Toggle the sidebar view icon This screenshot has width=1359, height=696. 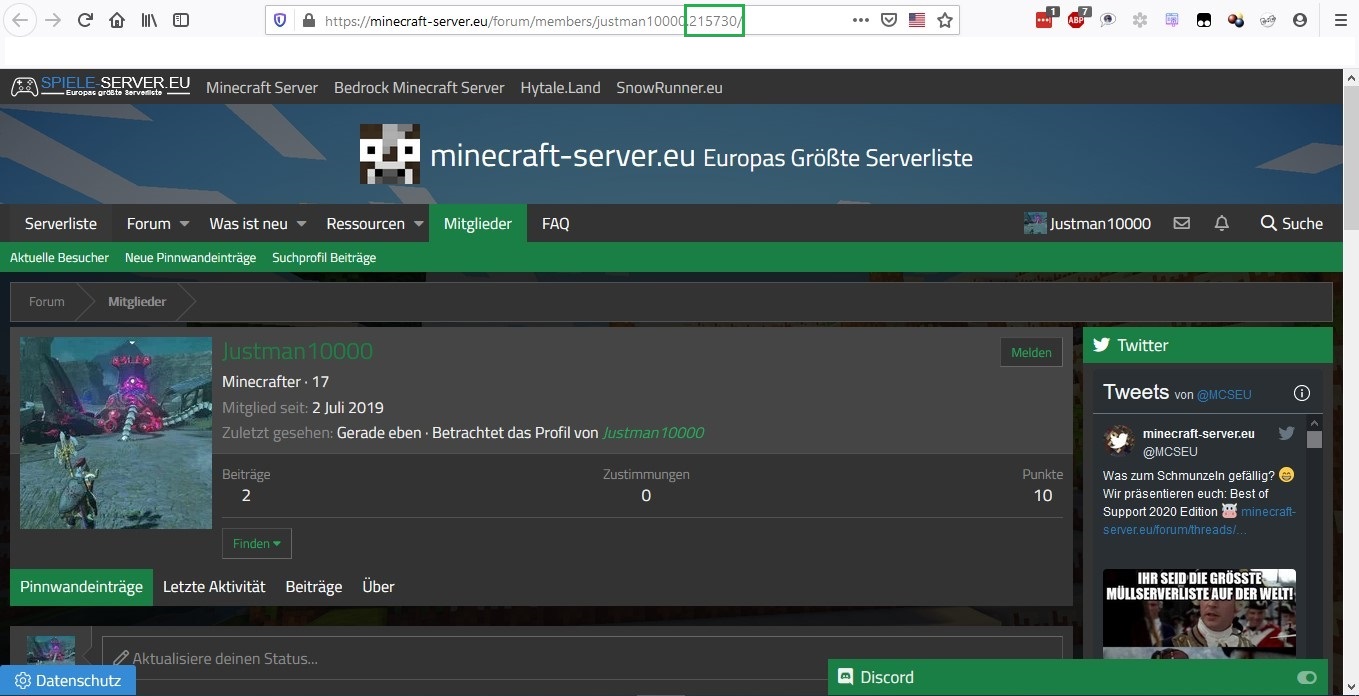tap(181, 20)
